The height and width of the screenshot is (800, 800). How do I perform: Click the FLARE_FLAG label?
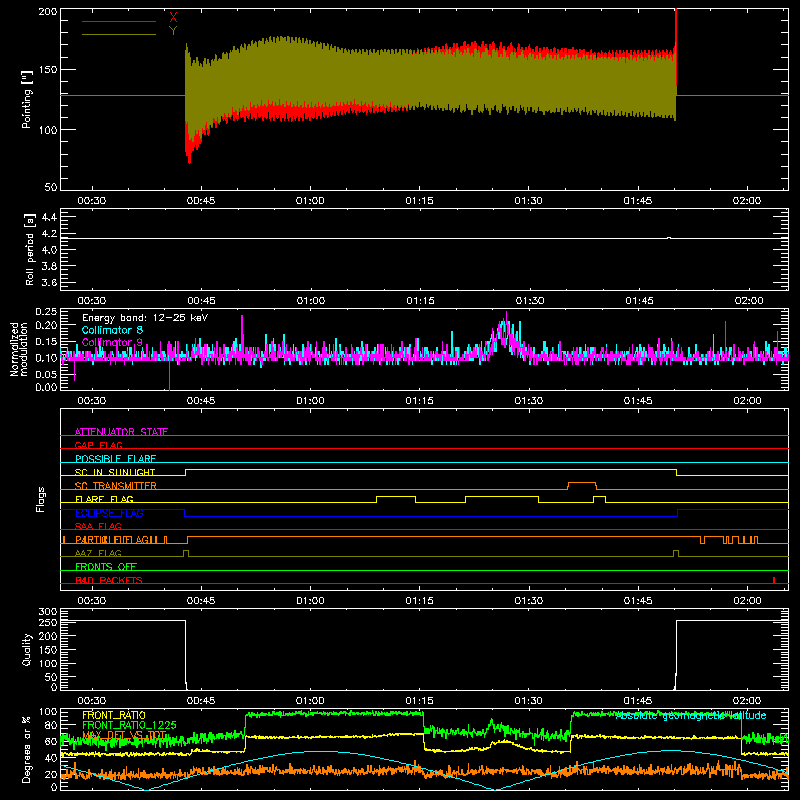[104, 499]
